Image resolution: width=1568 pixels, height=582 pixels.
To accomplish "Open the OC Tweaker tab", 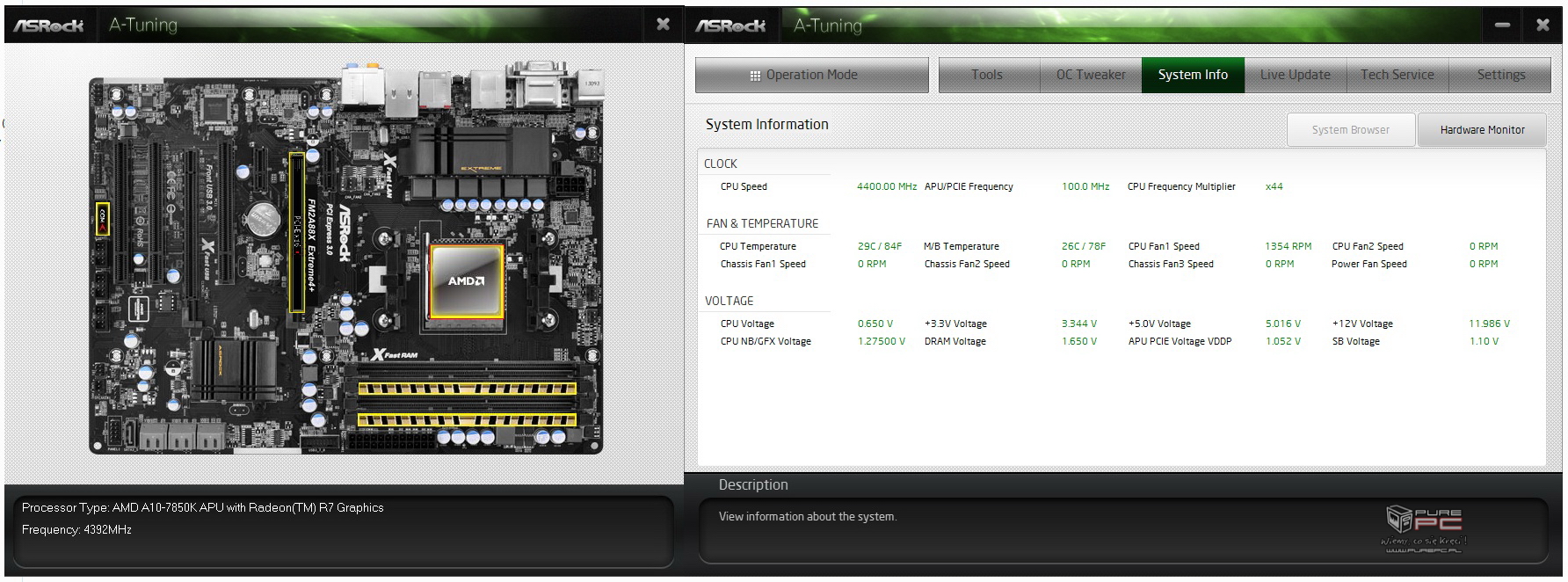I will 1091,75.
